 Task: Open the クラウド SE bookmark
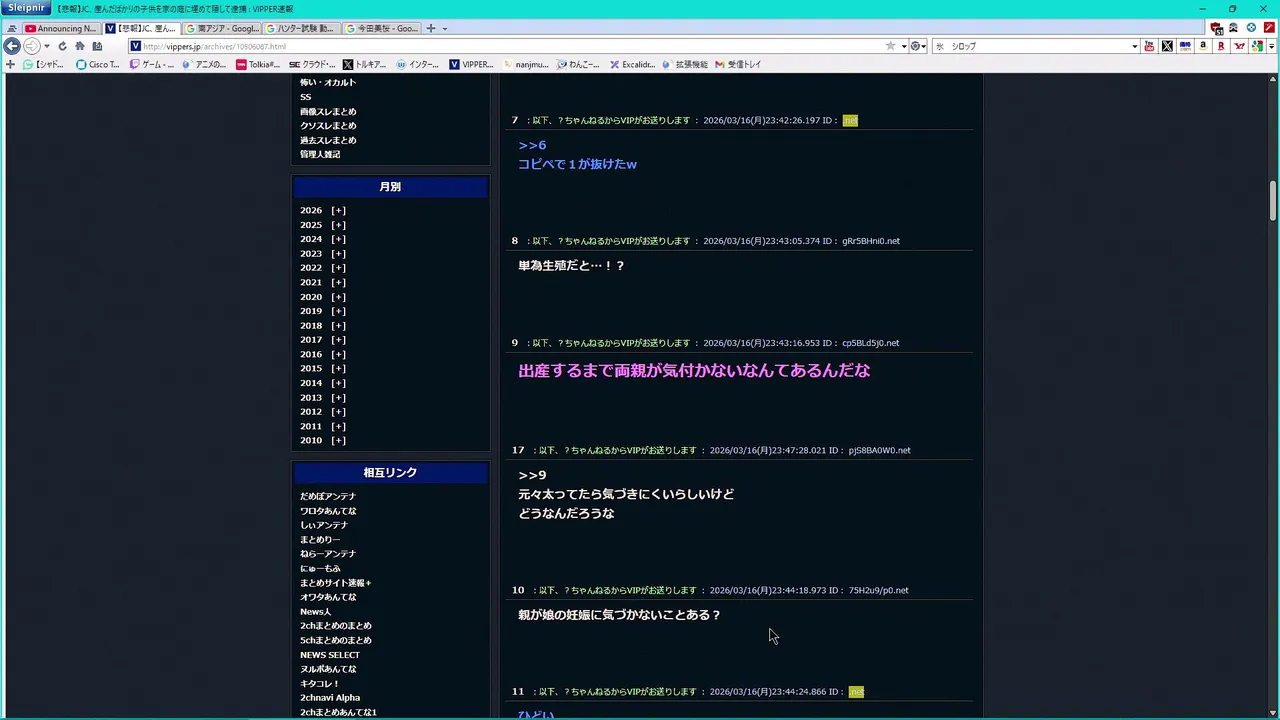312,64
